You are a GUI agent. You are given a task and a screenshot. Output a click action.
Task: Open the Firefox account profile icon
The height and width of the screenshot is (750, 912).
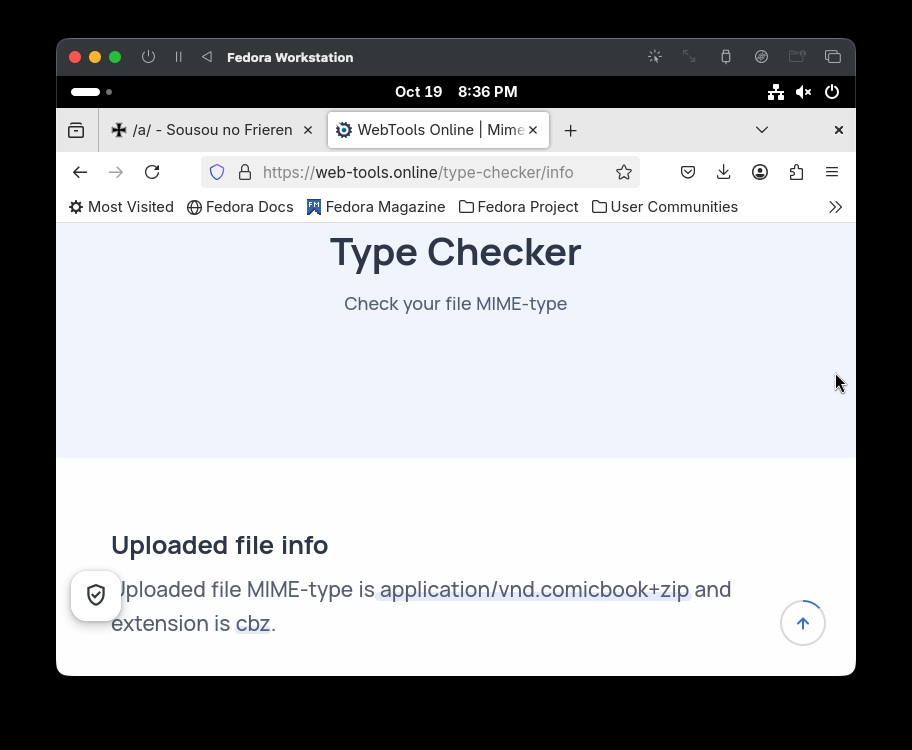click(760, 172)
